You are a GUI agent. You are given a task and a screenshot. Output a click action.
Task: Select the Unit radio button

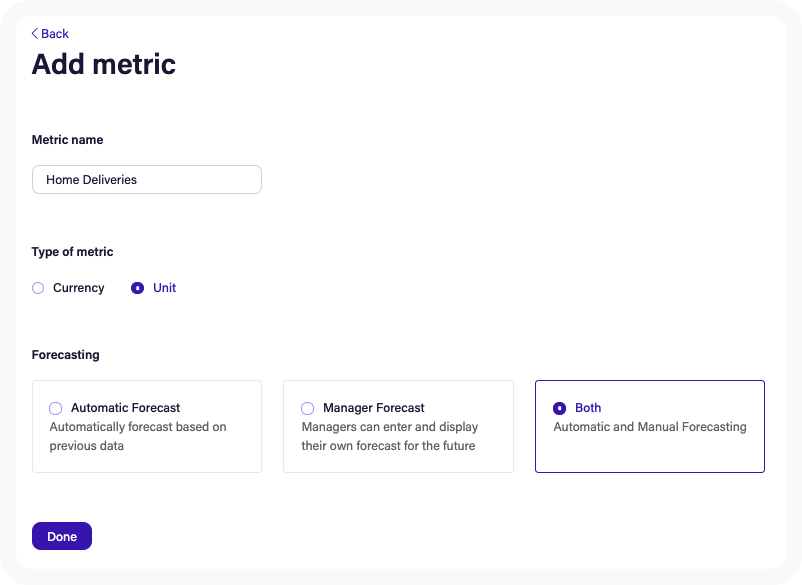point(136,288)
